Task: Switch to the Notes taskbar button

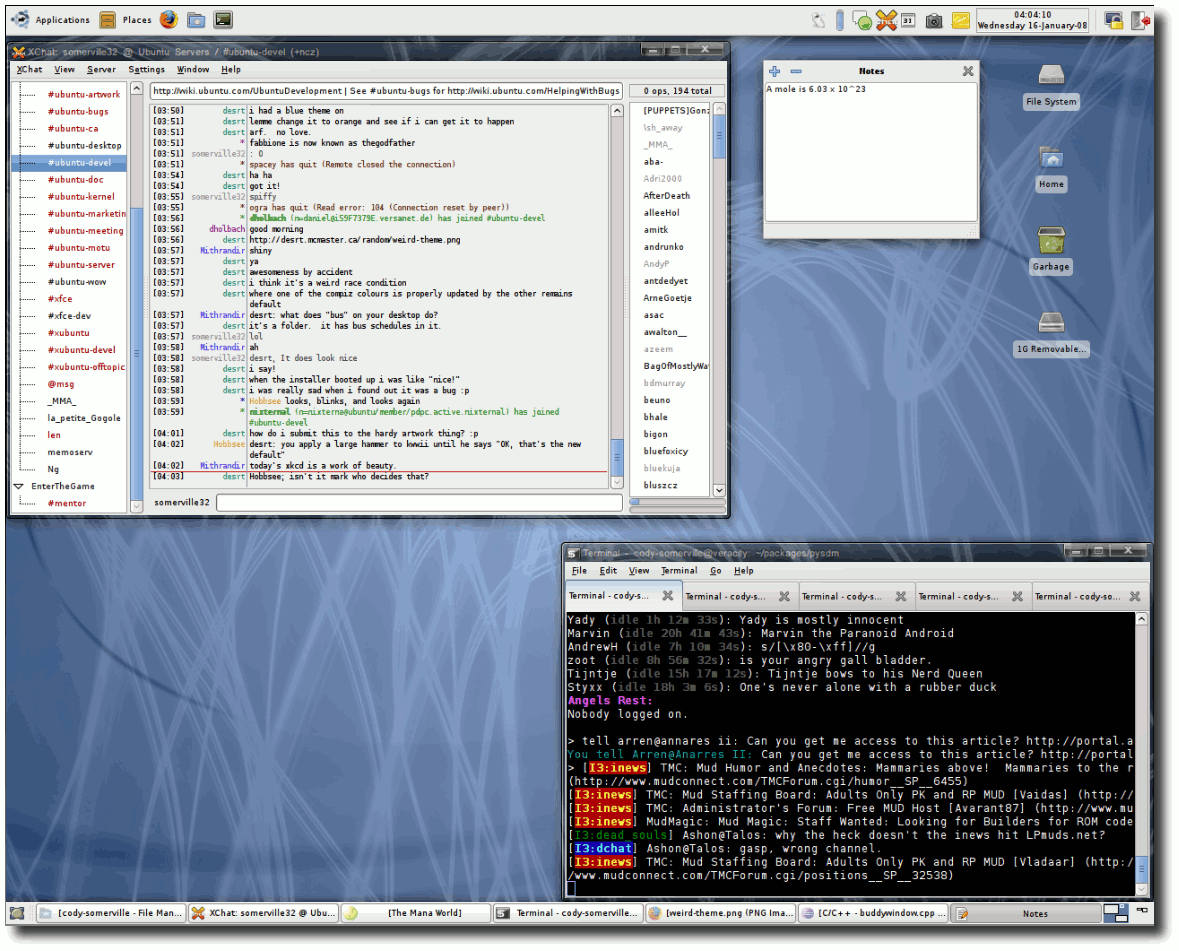Action: pos(1025,913)
